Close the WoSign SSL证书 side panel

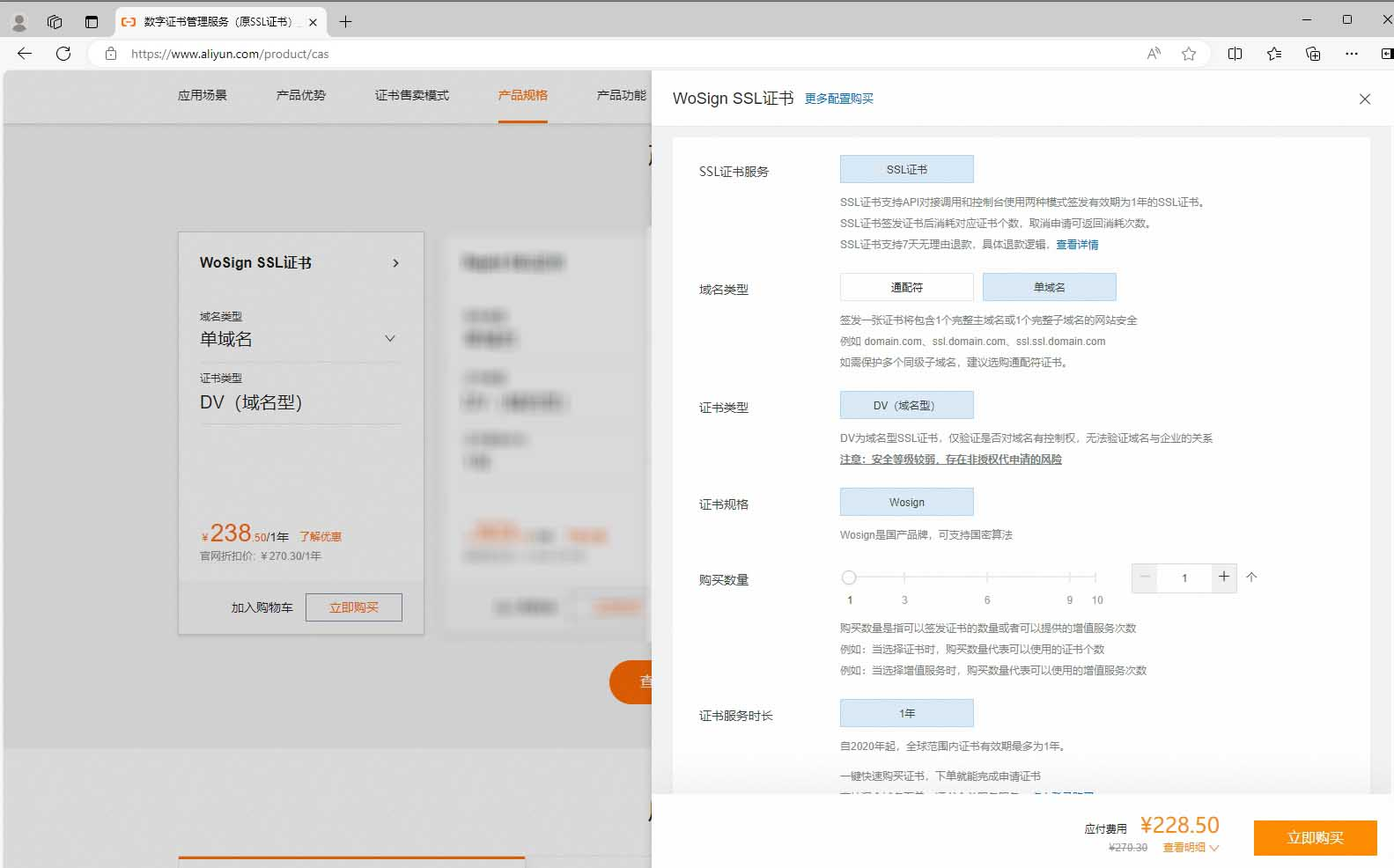point(1365,99)
